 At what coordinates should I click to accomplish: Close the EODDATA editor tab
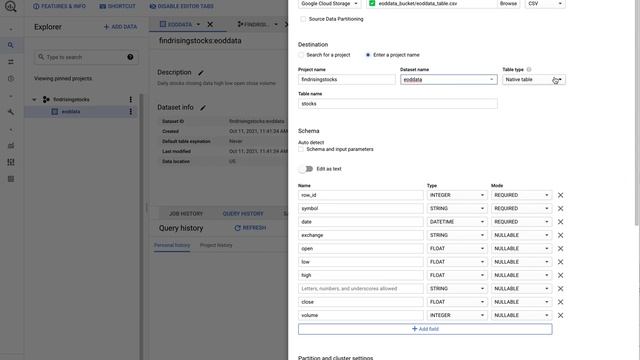click(x=210, y=24)
